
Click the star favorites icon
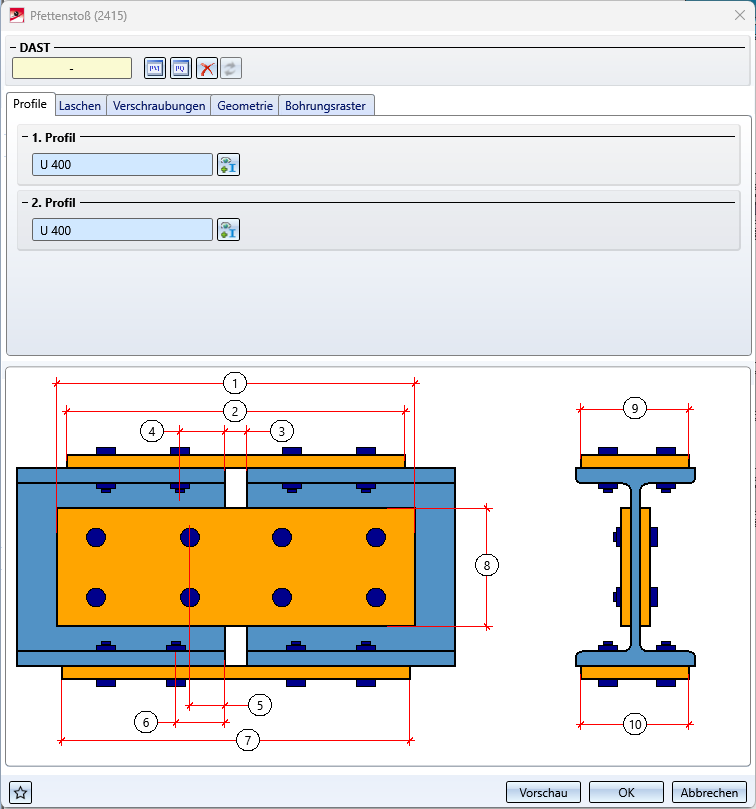coord(21,792)
